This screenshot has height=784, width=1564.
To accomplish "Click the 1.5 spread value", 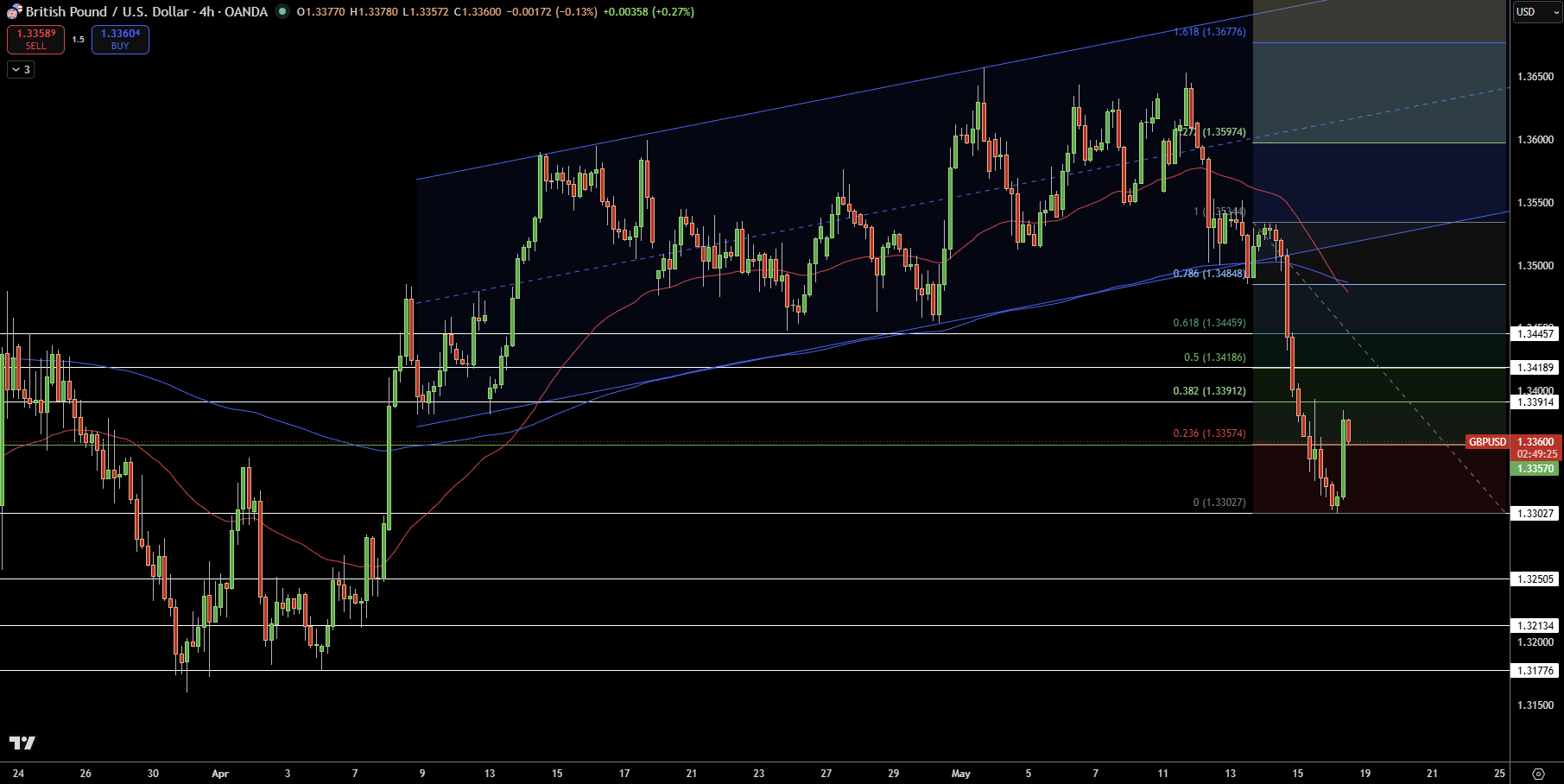I will point(78,40).
